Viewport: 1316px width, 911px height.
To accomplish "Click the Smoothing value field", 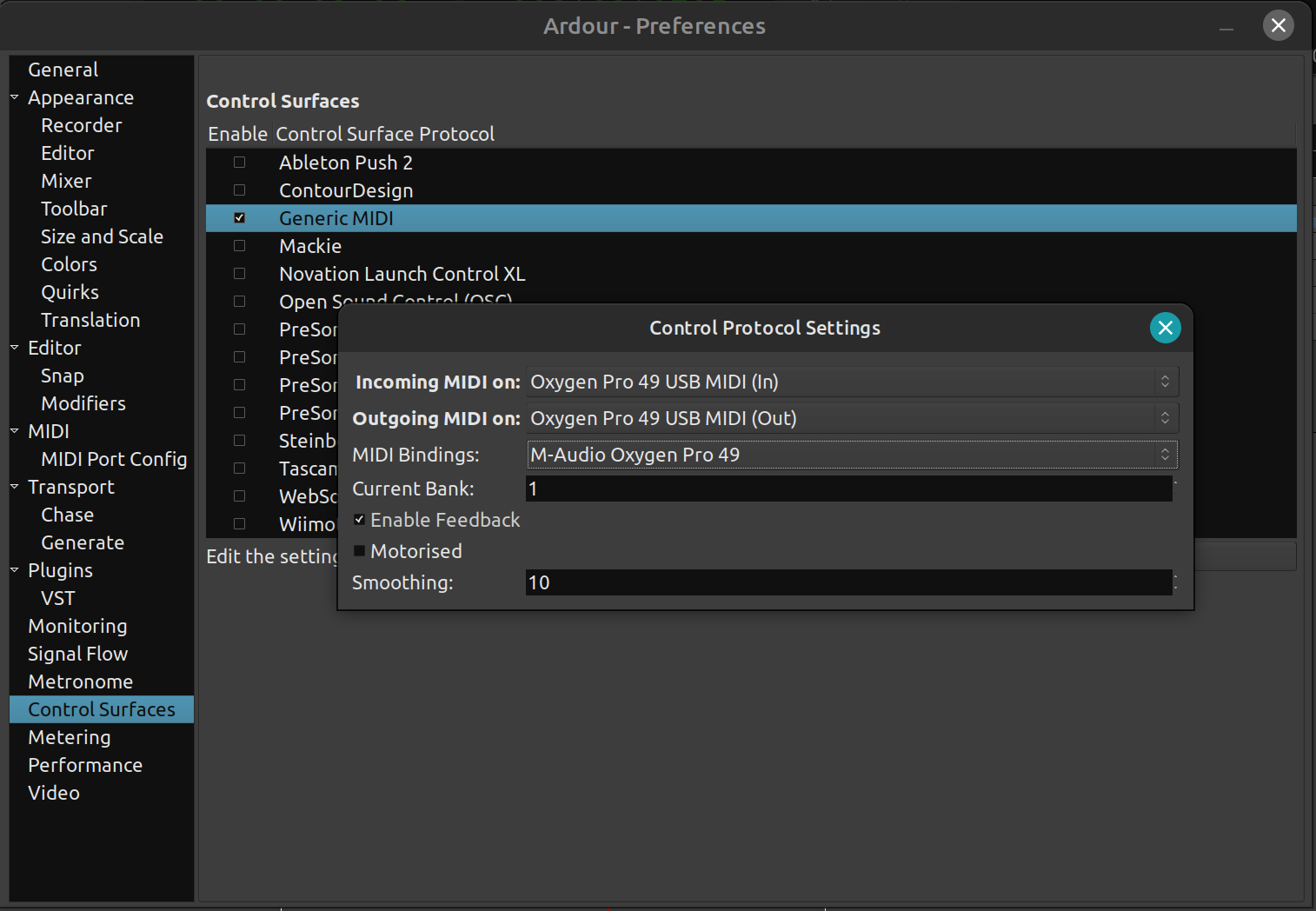I will coord(847,582).
